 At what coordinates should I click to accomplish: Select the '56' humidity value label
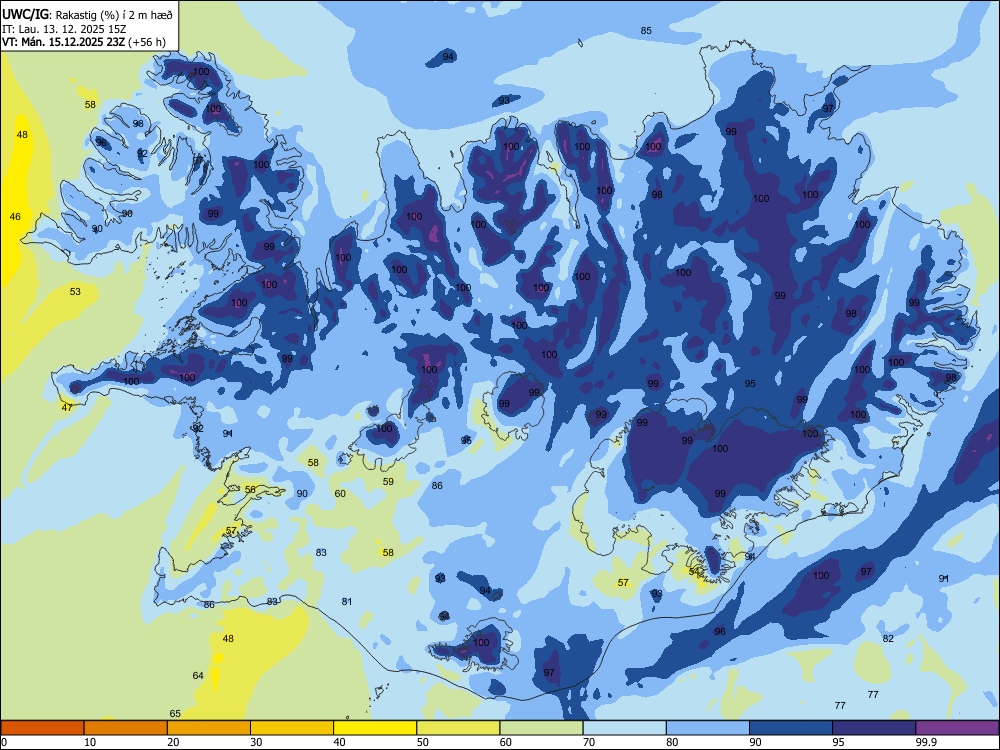click(250, 490)
